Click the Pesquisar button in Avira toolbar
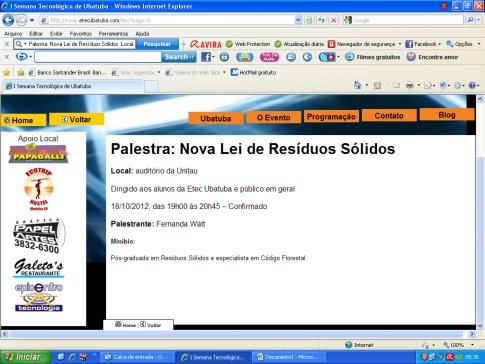Image resolution: width=485 pixels, height=364 pixels. 157,44
